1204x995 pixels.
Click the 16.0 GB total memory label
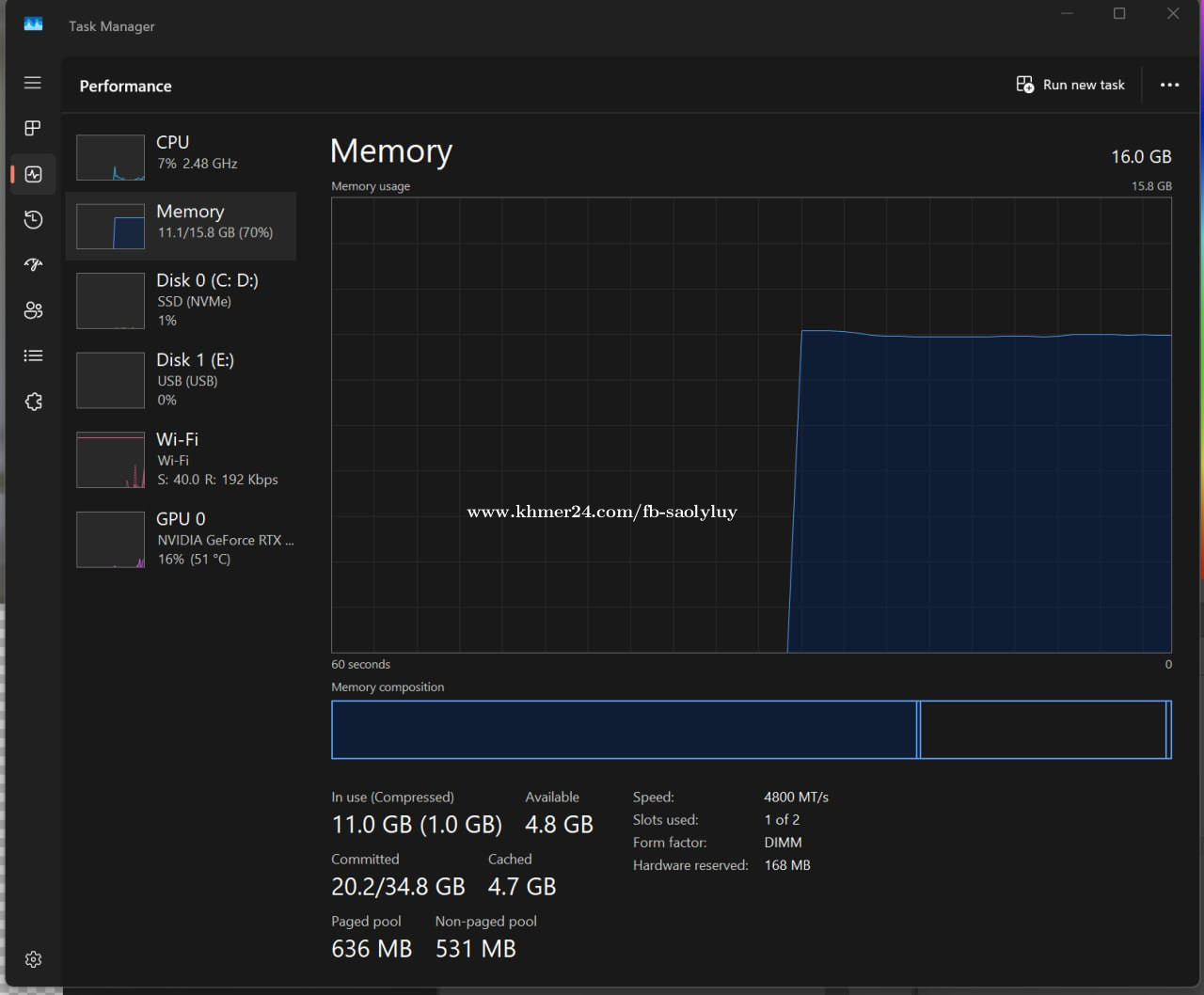tap(1141, 156)
